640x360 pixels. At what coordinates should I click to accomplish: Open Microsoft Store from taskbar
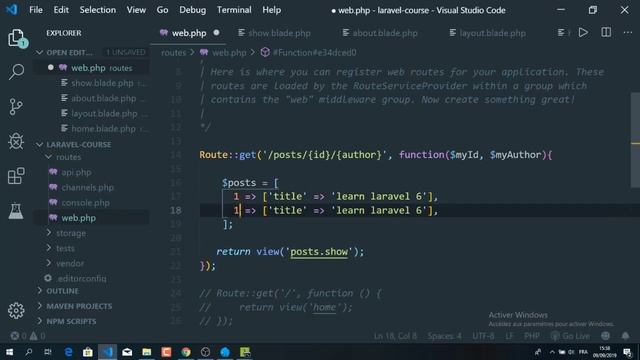point(88,352)
